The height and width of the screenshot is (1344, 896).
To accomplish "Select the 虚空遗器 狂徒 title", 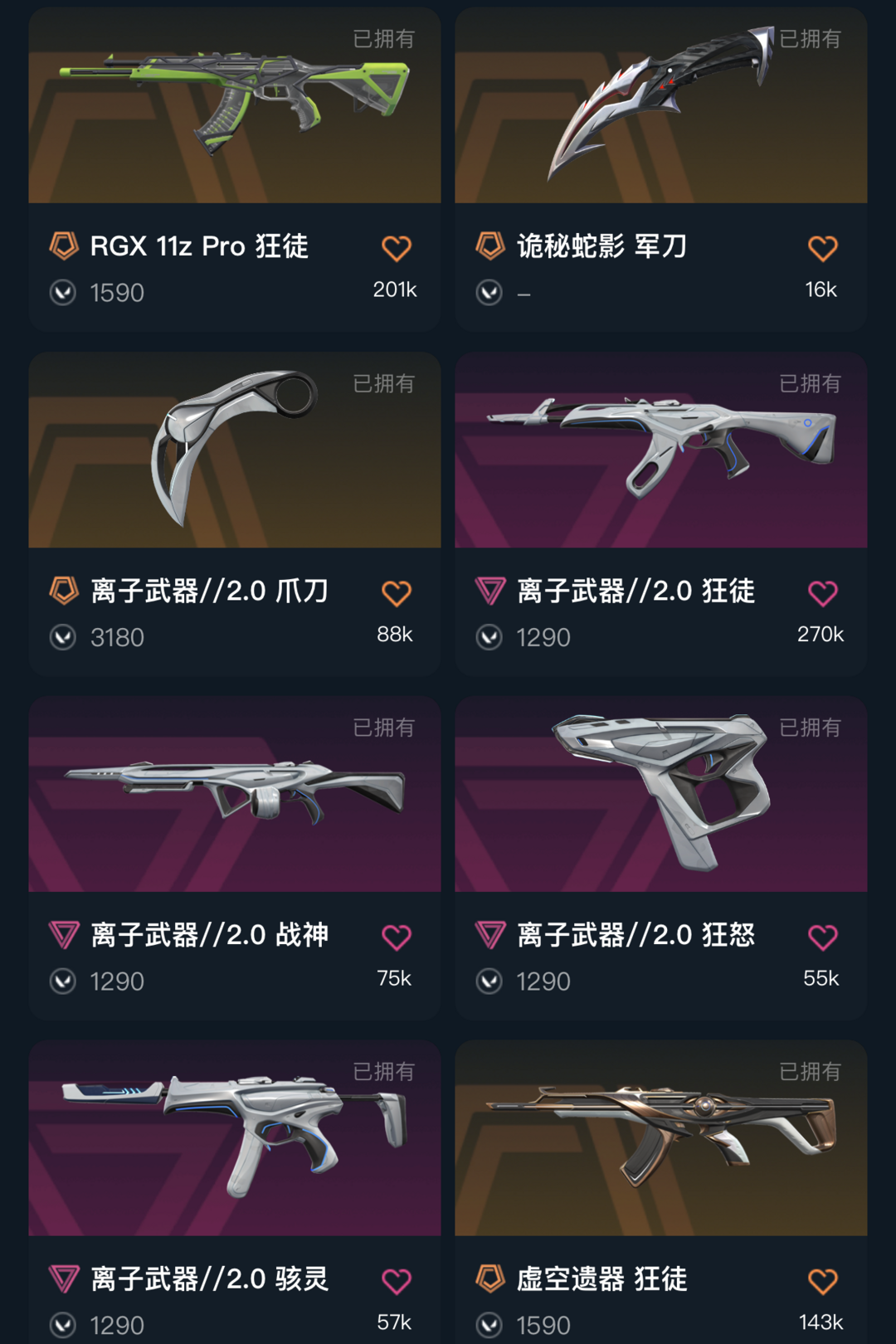I will pyautogui.click(x=601, y=1279).
